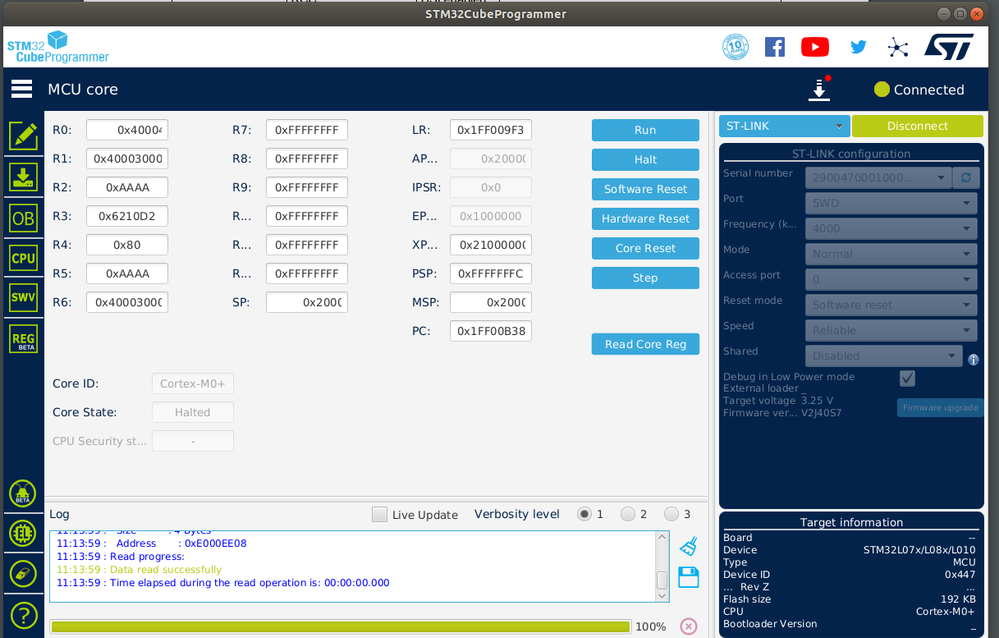
Task: Refresh the serial number list
Action: point(966,178)
